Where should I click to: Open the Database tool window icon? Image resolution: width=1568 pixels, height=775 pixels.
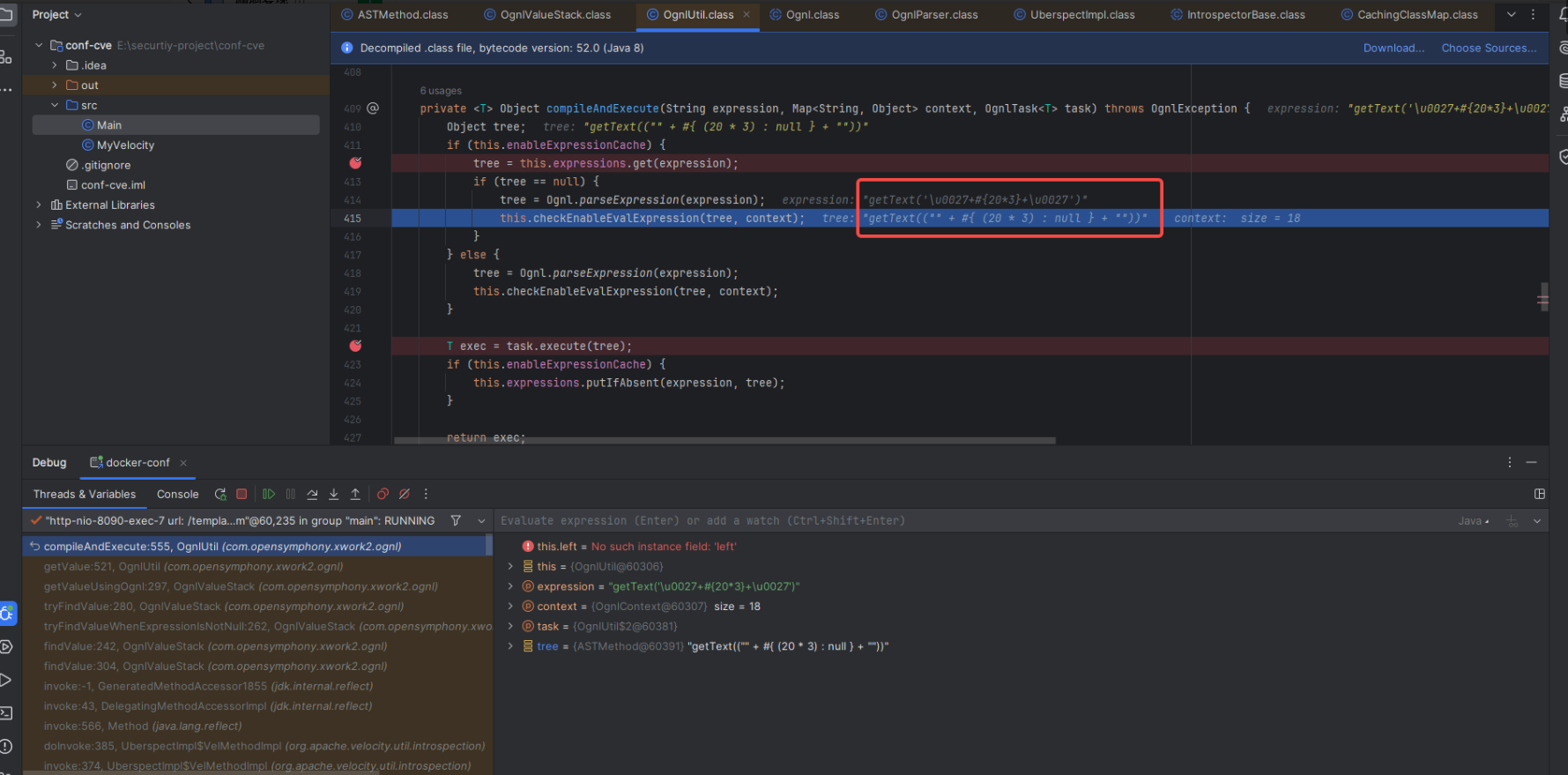click(x=1563, y=81)
